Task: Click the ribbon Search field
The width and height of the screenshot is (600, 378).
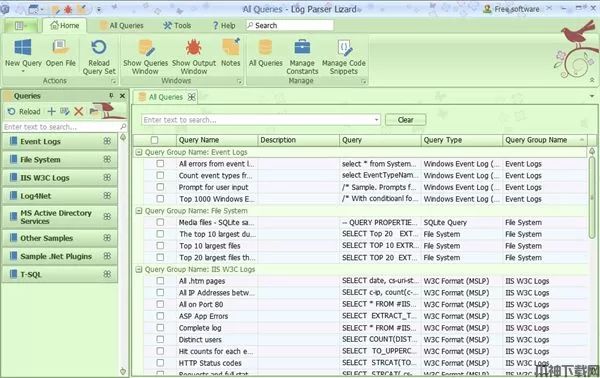Action: [x=290, y=25]
